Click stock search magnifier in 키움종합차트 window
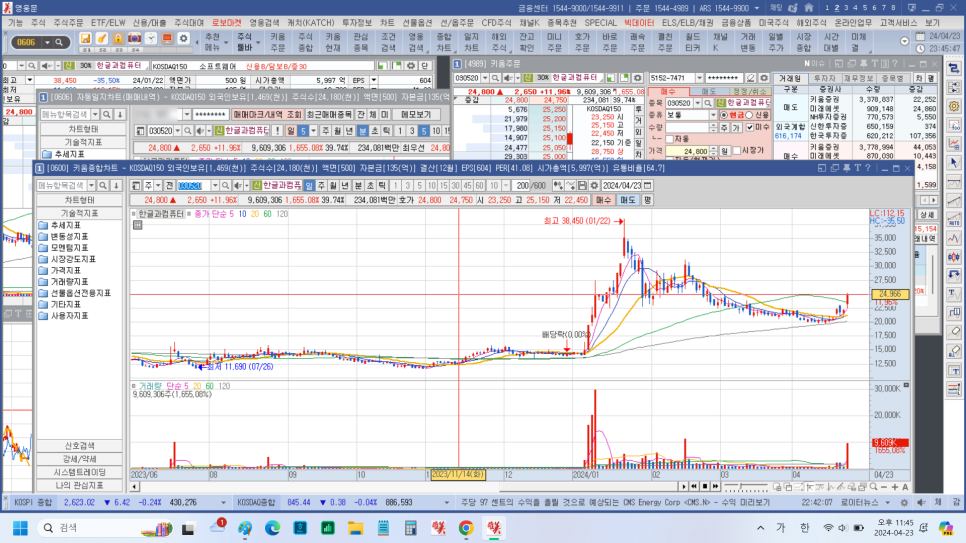The width and height of the screenshot is (966, 543). (x=225, y=186)
